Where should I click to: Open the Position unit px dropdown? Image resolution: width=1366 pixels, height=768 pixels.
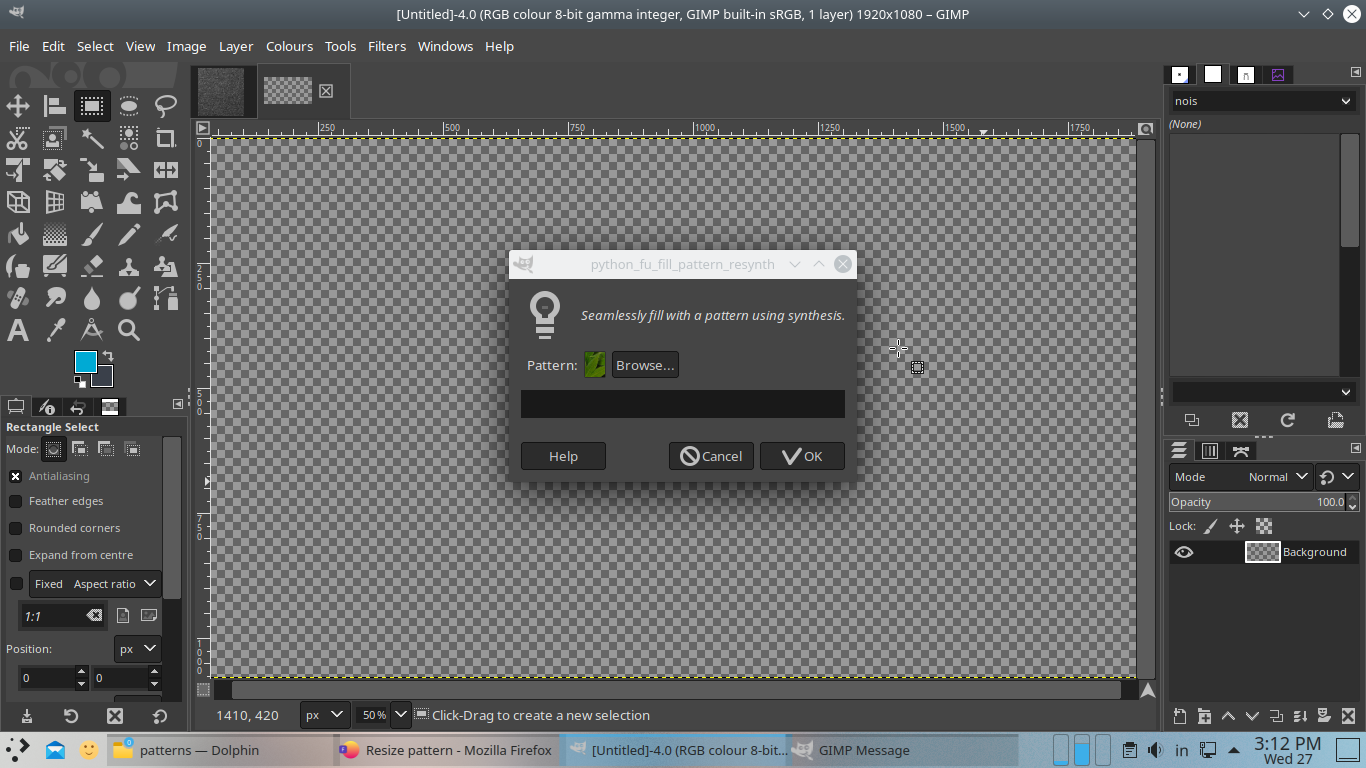point(137,649)
